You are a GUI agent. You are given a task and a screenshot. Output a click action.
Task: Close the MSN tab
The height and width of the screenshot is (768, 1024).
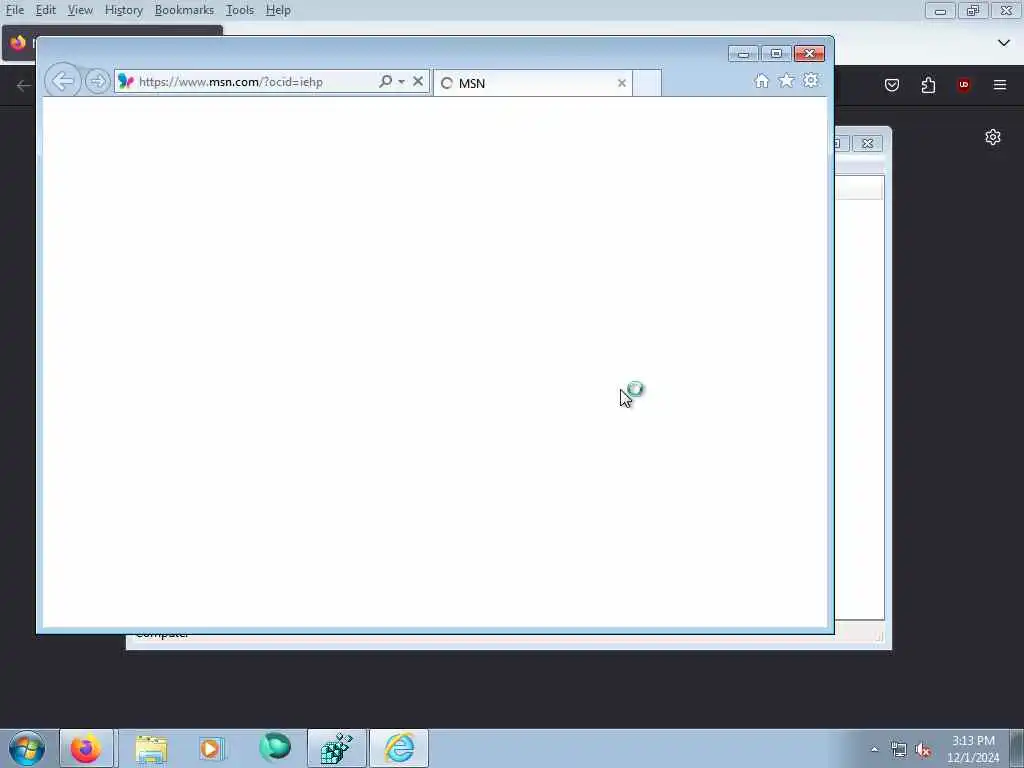(622, 83)
